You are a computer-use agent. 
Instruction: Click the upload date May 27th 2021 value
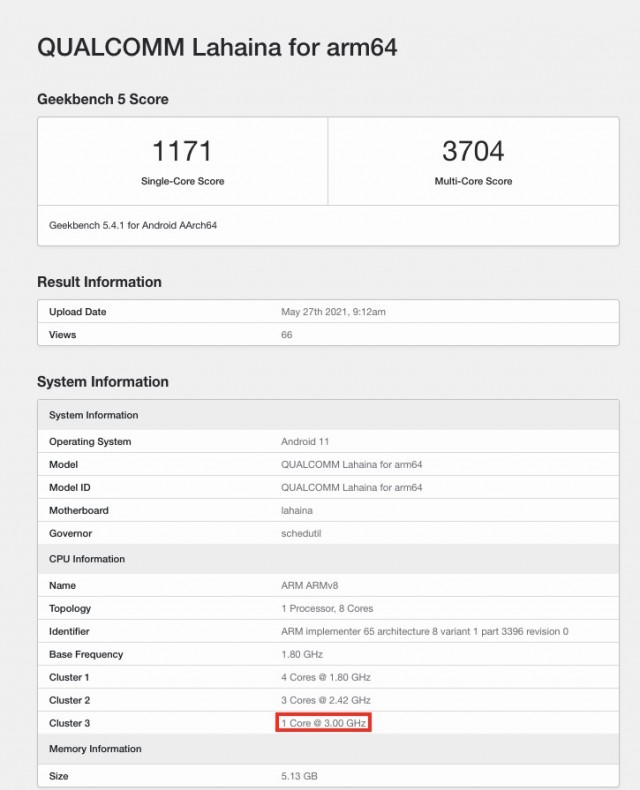(333, 312)
